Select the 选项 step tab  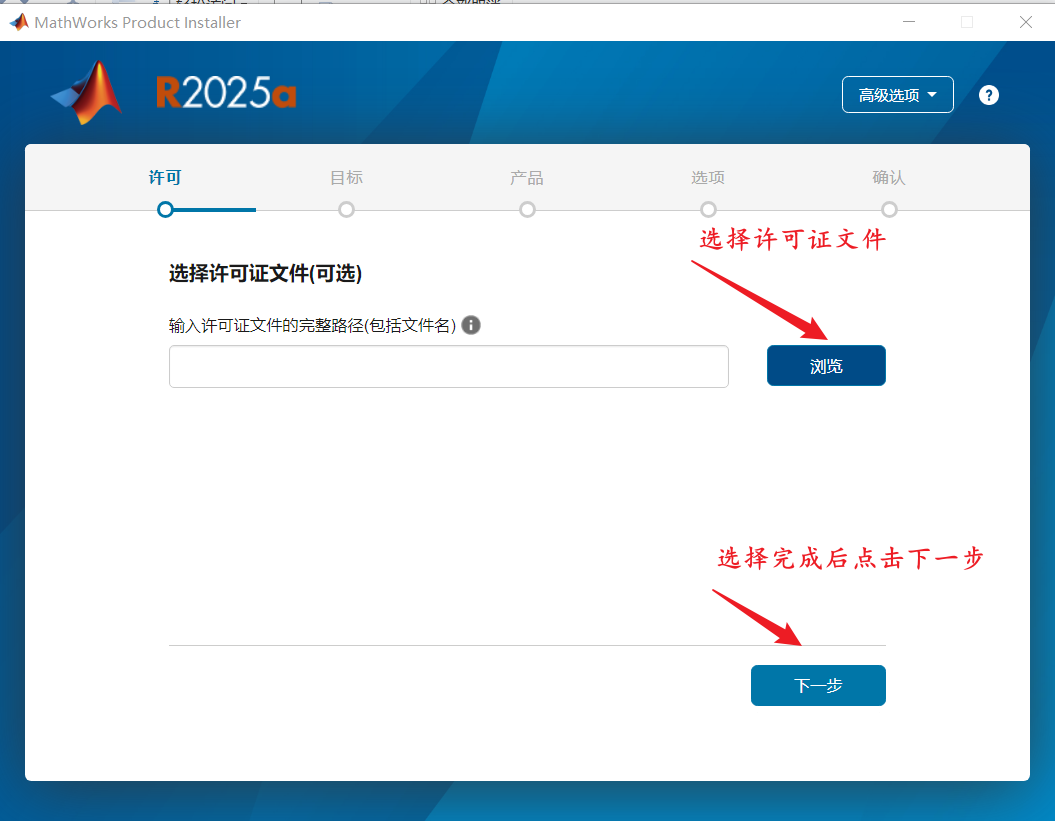(708, 177)
